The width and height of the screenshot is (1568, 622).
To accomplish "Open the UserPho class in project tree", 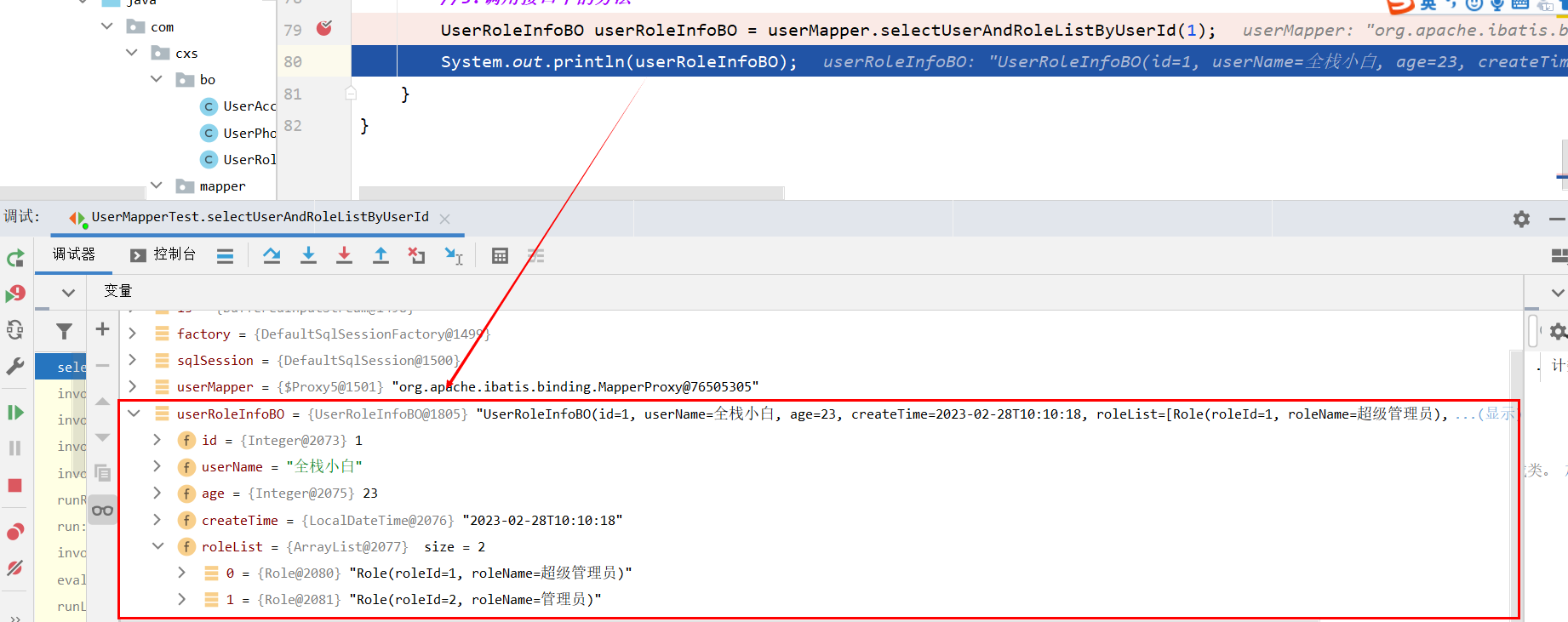I will click(x=237, y=133).
